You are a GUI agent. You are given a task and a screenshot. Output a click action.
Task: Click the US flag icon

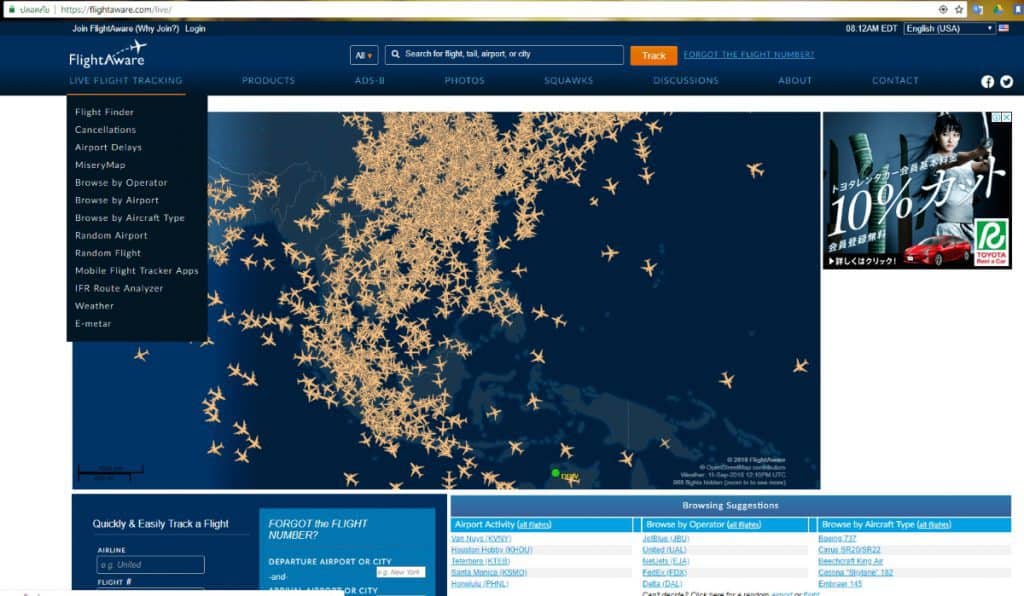coord(1004,29)
